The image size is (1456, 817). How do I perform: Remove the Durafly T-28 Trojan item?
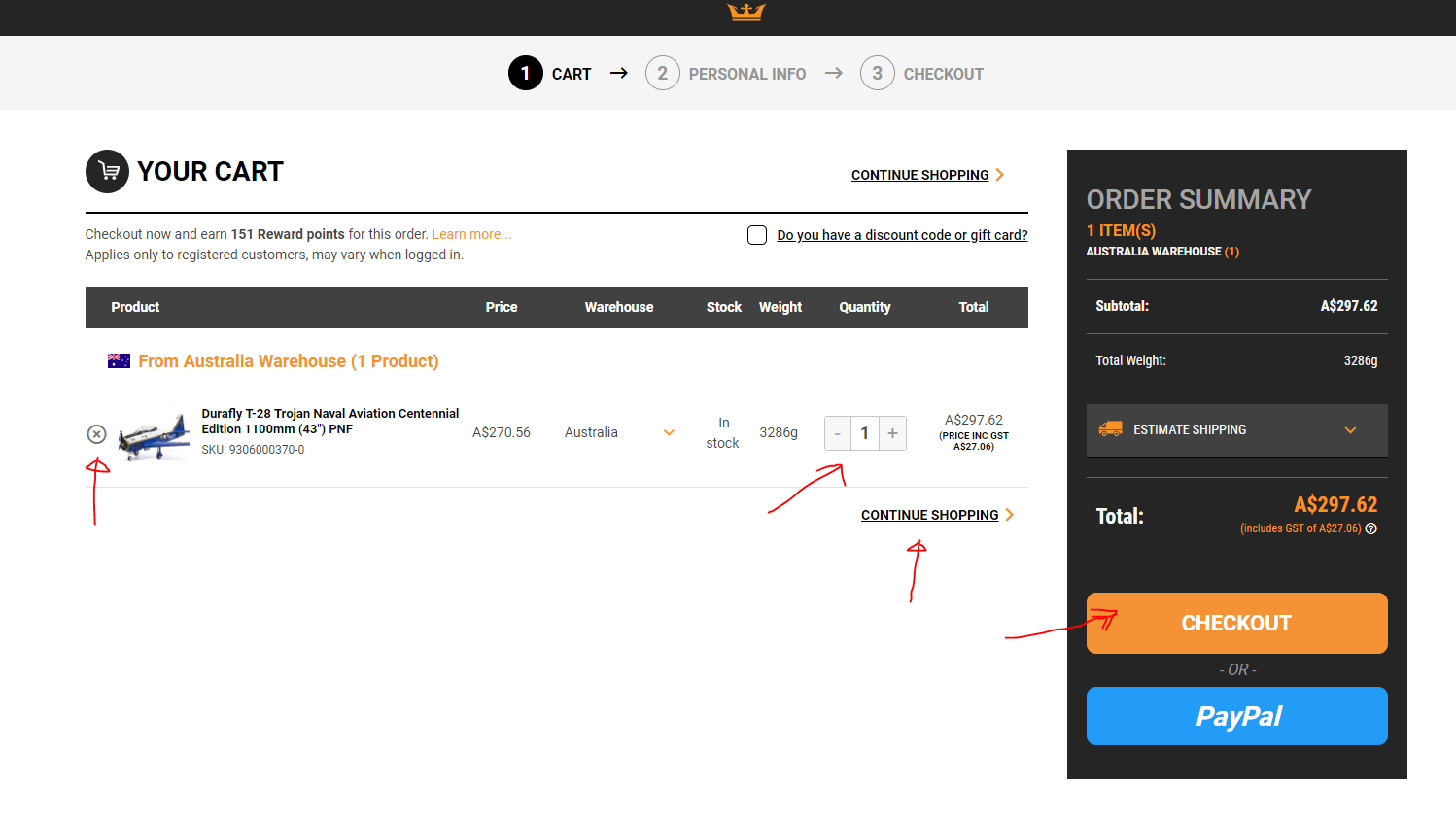click(x=96, y=434)
